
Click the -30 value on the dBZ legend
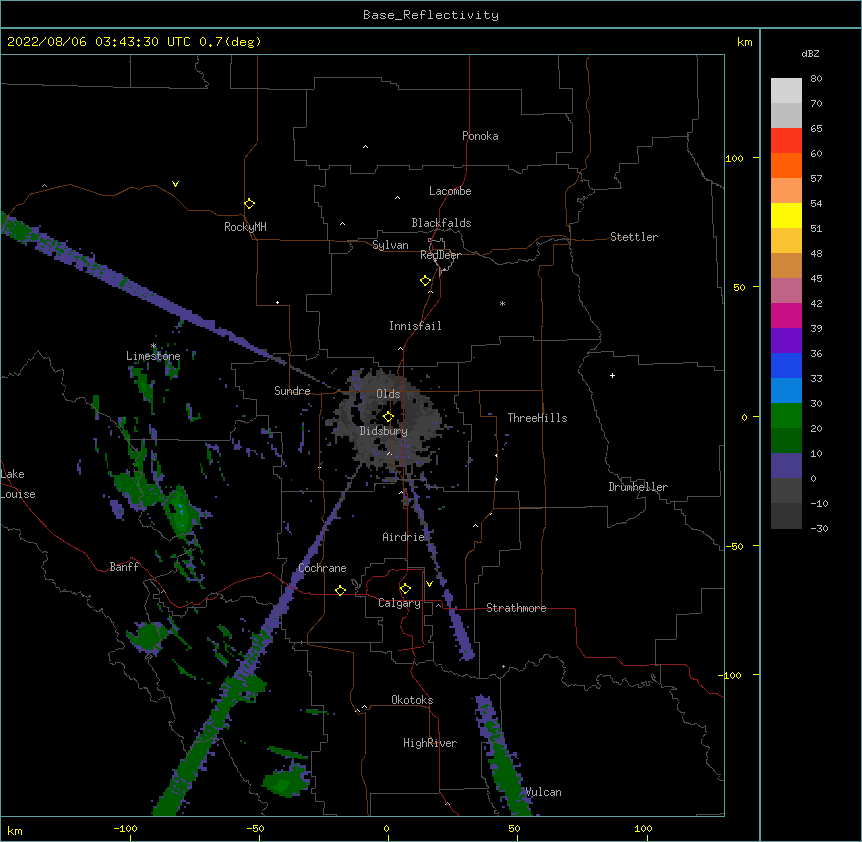click(819, 528)
